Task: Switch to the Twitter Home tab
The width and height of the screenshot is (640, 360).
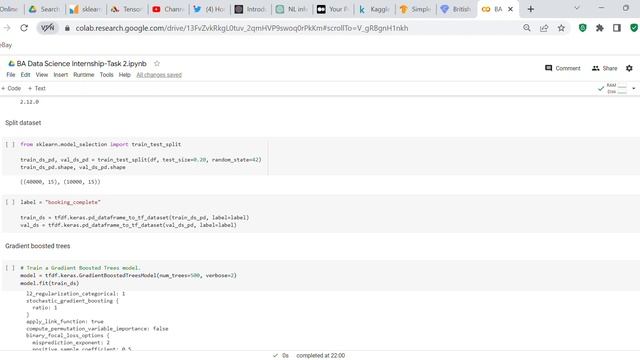Action: point(209,9)
